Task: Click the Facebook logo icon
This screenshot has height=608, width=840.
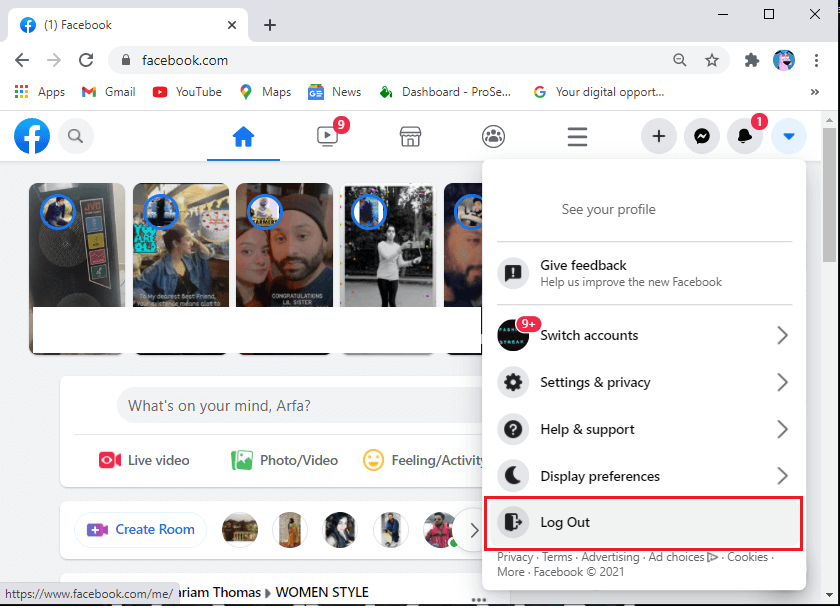Action: coord(32,136)
